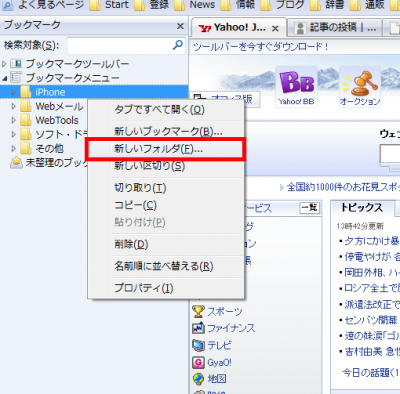Open the GyaO! service link
400x394 pixels.
[219, 362]
